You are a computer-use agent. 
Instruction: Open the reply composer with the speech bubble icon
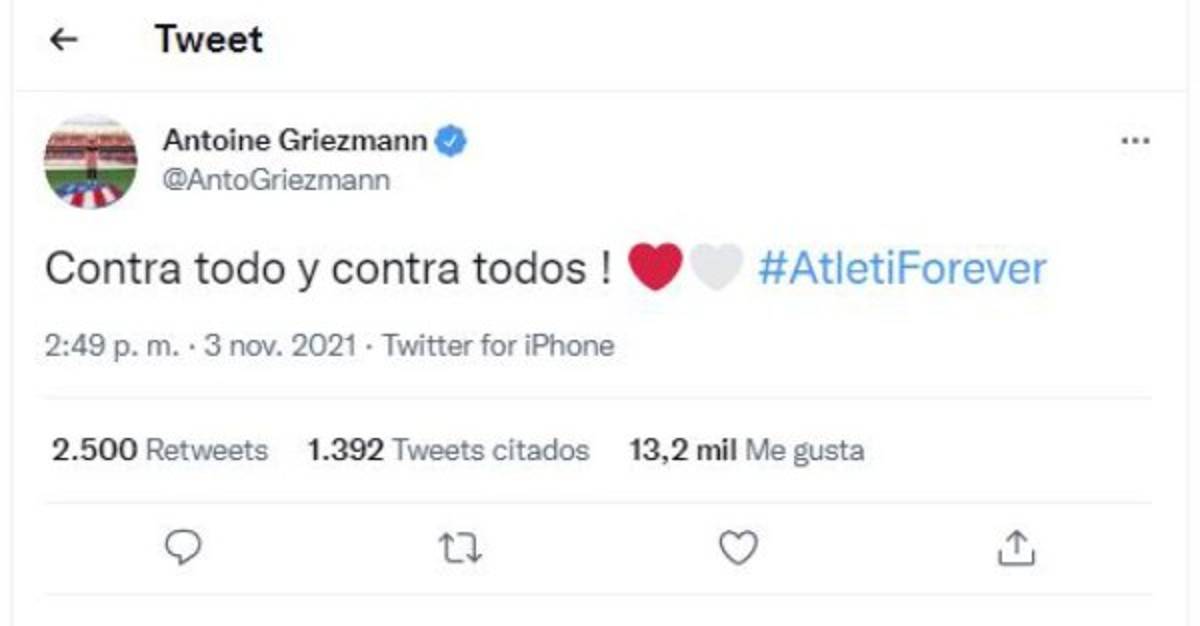coord(181,548)
